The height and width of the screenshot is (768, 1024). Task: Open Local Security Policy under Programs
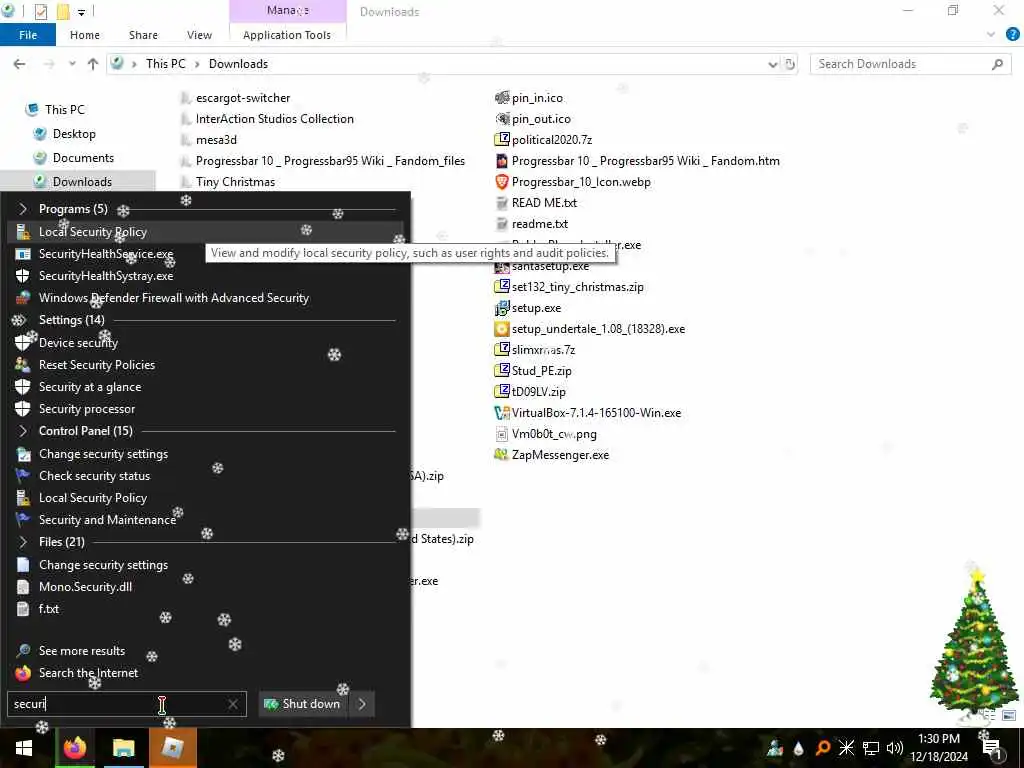[x=206, y=232]
